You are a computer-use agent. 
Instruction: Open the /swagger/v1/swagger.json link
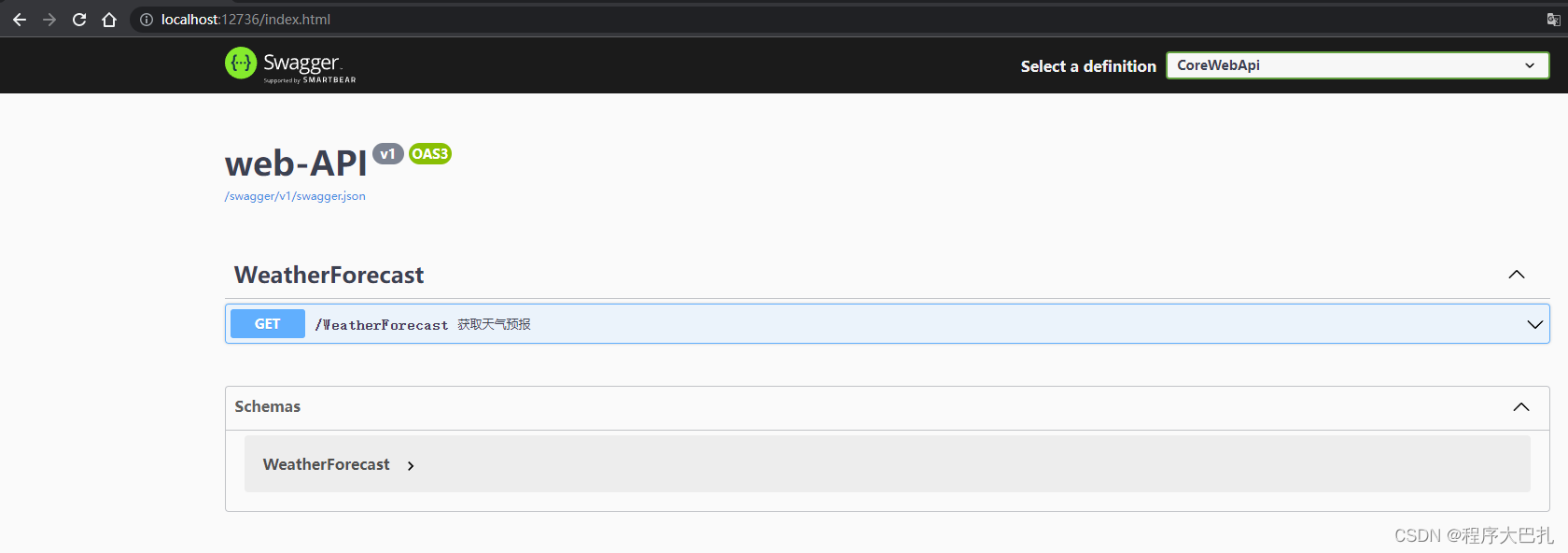tap(295, 196)
